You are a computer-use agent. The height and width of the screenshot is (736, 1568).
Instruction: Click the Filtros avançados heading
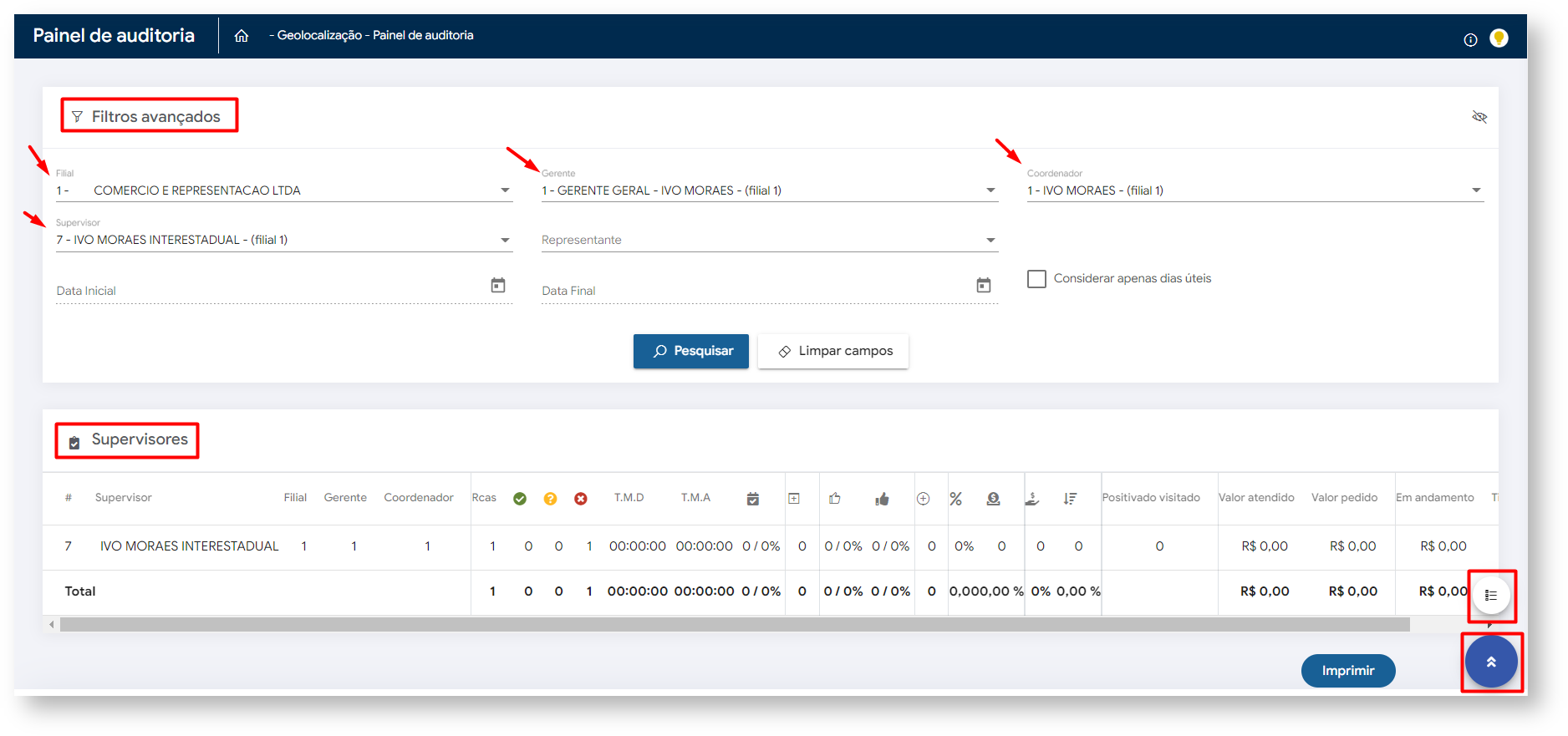pyautogui.click(x=156, y=117)
